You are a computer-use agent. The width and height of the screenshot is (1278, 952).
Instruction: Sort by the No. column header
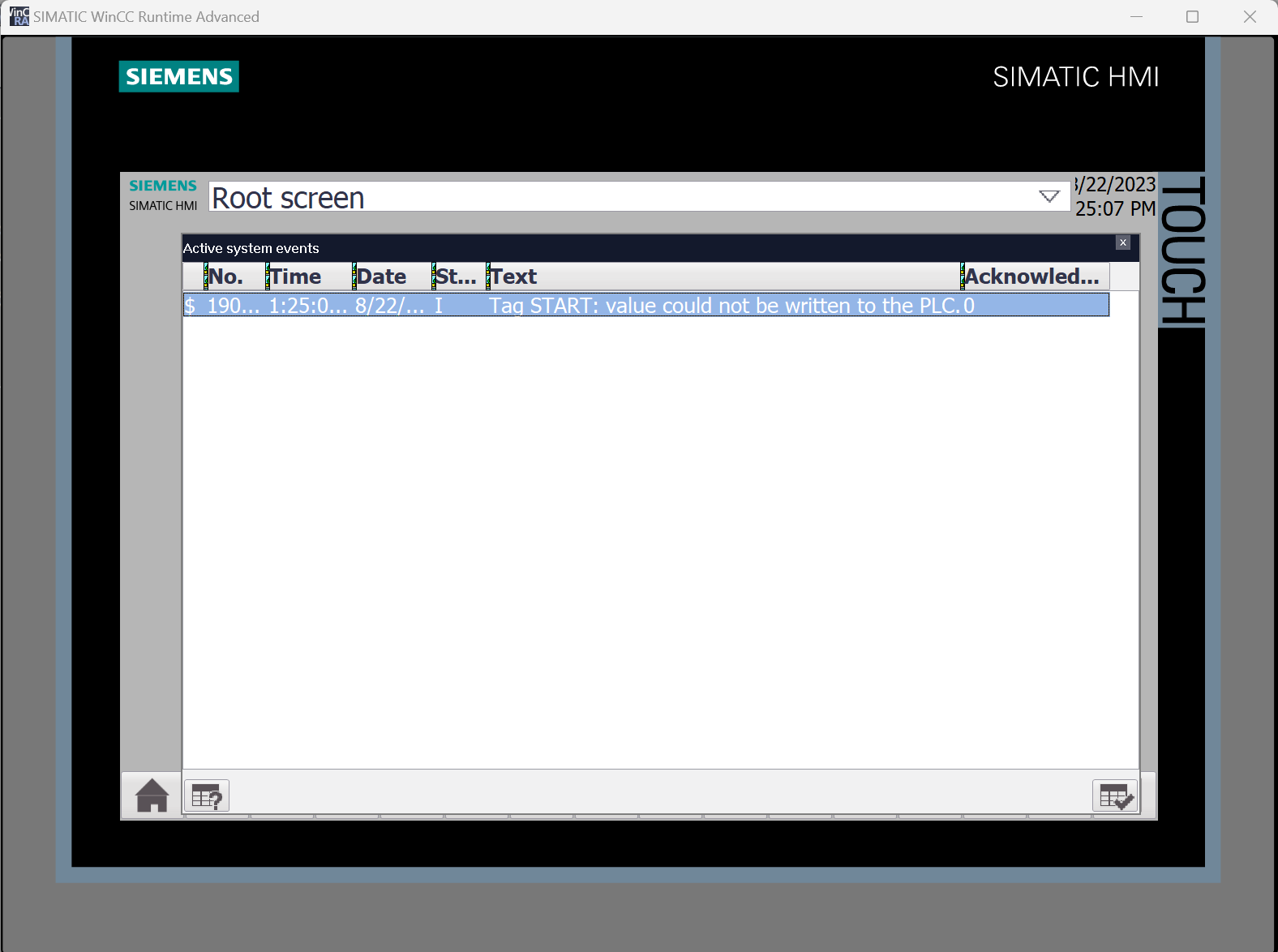pos(234,277)
